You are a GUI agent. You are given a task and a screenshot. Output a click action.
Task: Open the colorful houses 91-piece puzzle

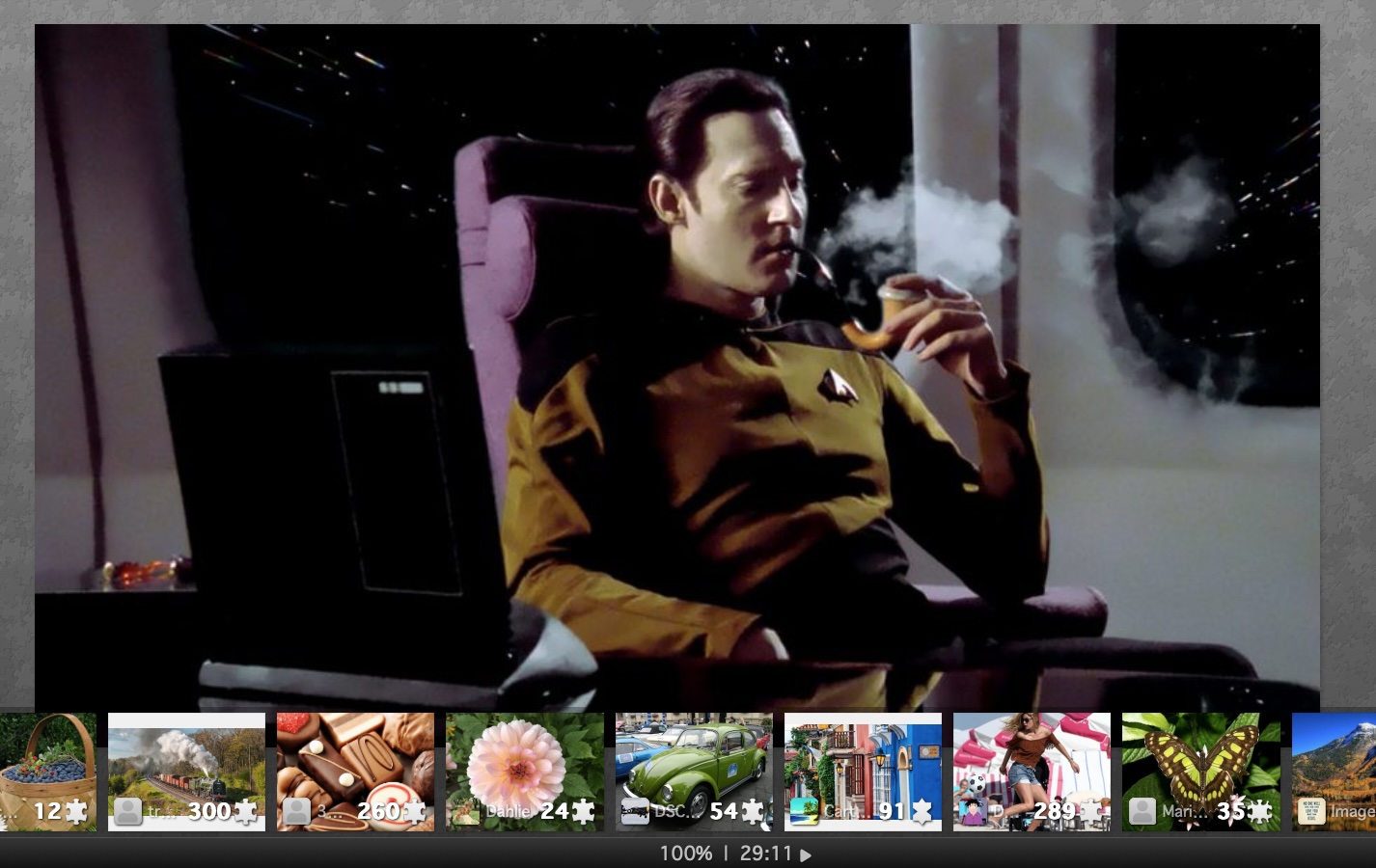coord(863,772)
